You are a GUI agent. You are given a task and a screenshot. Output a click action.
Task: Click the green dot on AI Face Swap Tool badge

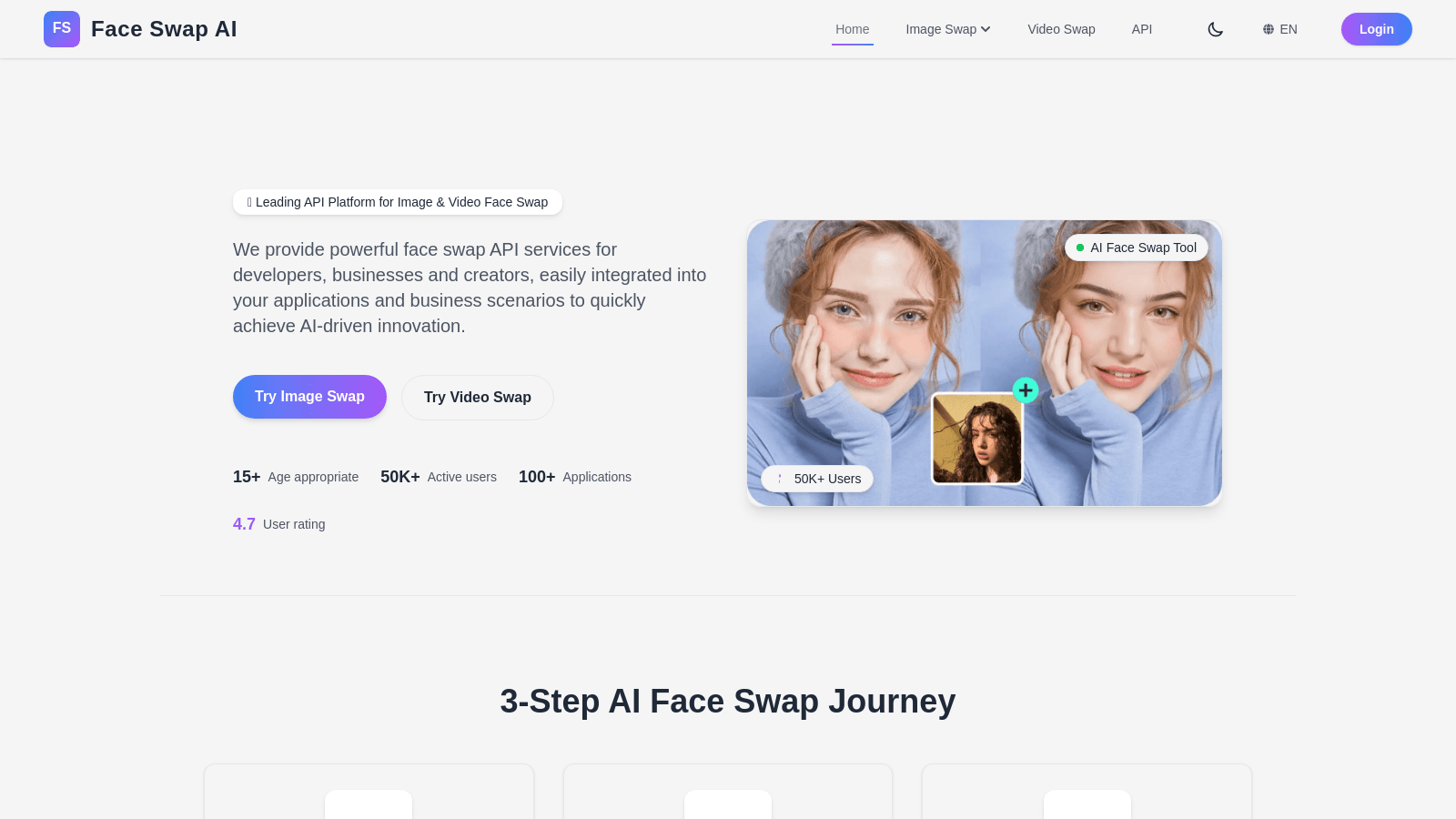click(x=1080, y=248)
